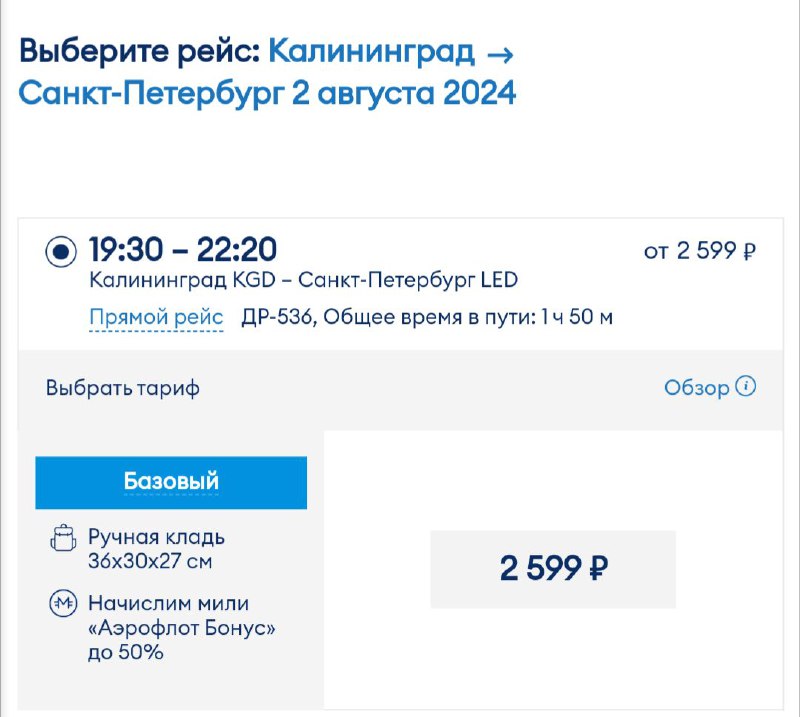Click the от 2 599 ₽ starting price

700,251
